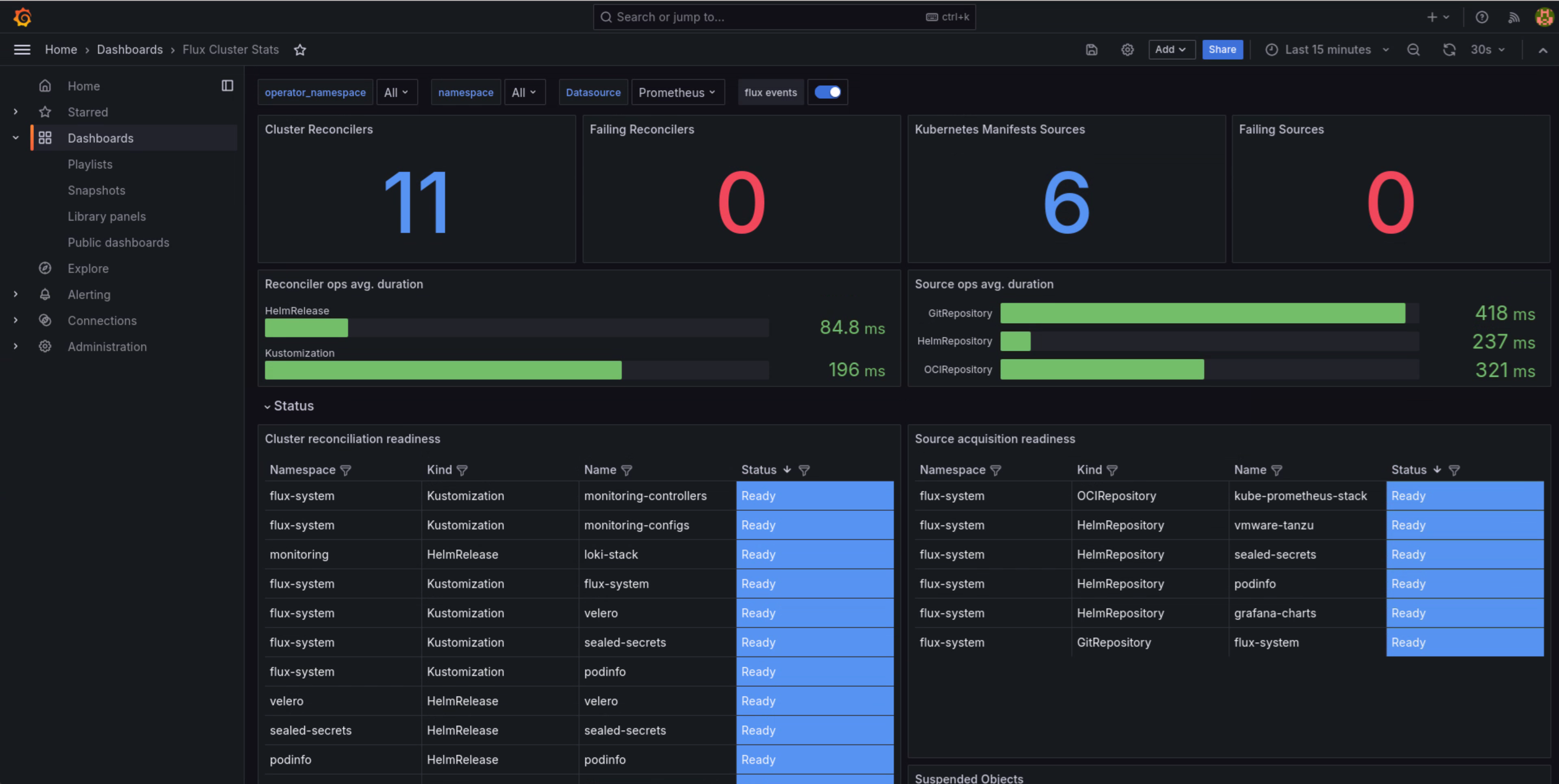Screen dimensions: 1559x784
Task: Open Datasource Prometheus dropdown
Action: tap(677, 92)
